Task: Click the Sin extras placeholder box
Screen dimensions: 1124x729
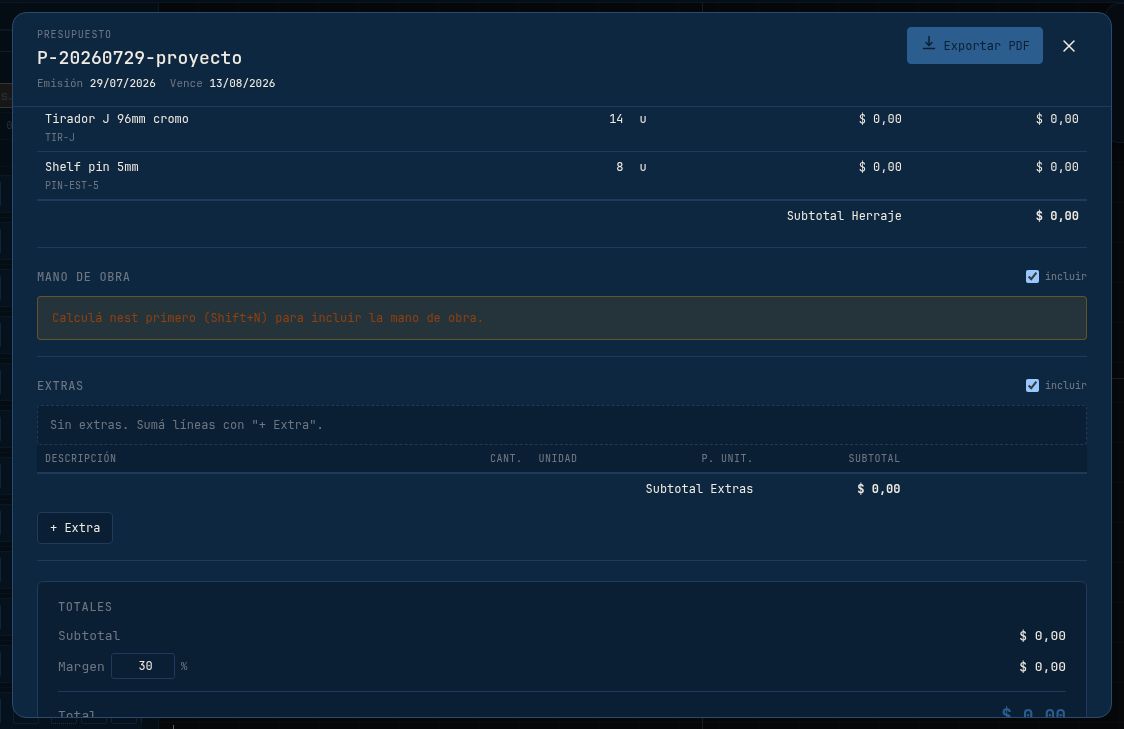Action: pyautogui.click(x=562, y=425)
